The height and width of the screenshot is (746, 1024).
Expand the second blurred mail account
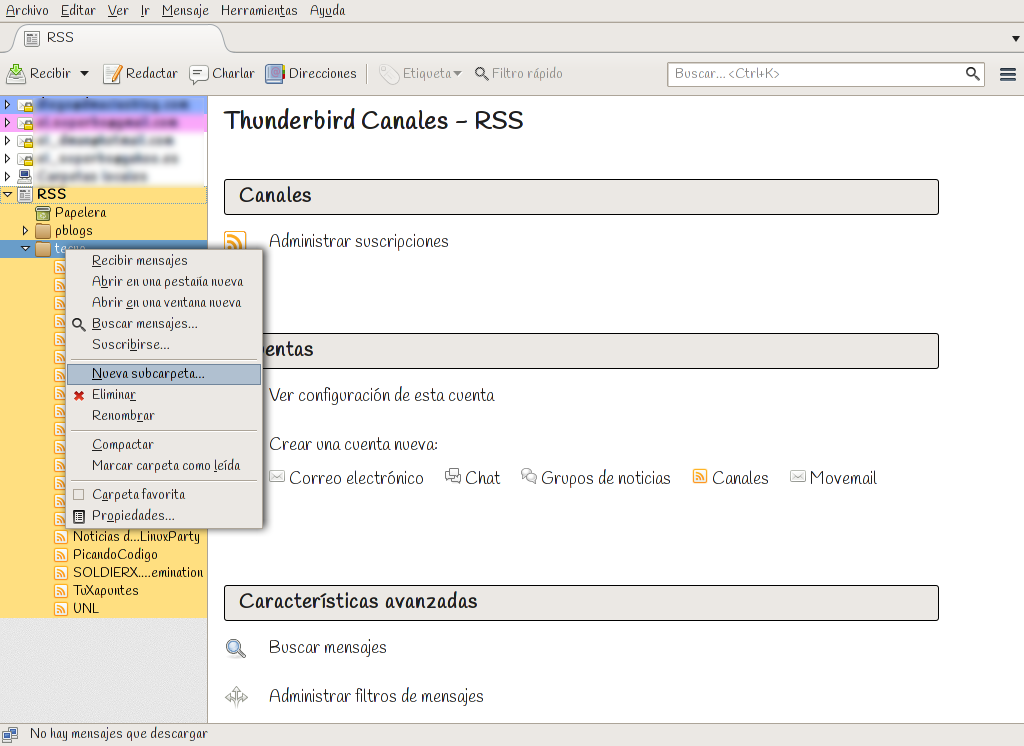(x=7, y=122)
